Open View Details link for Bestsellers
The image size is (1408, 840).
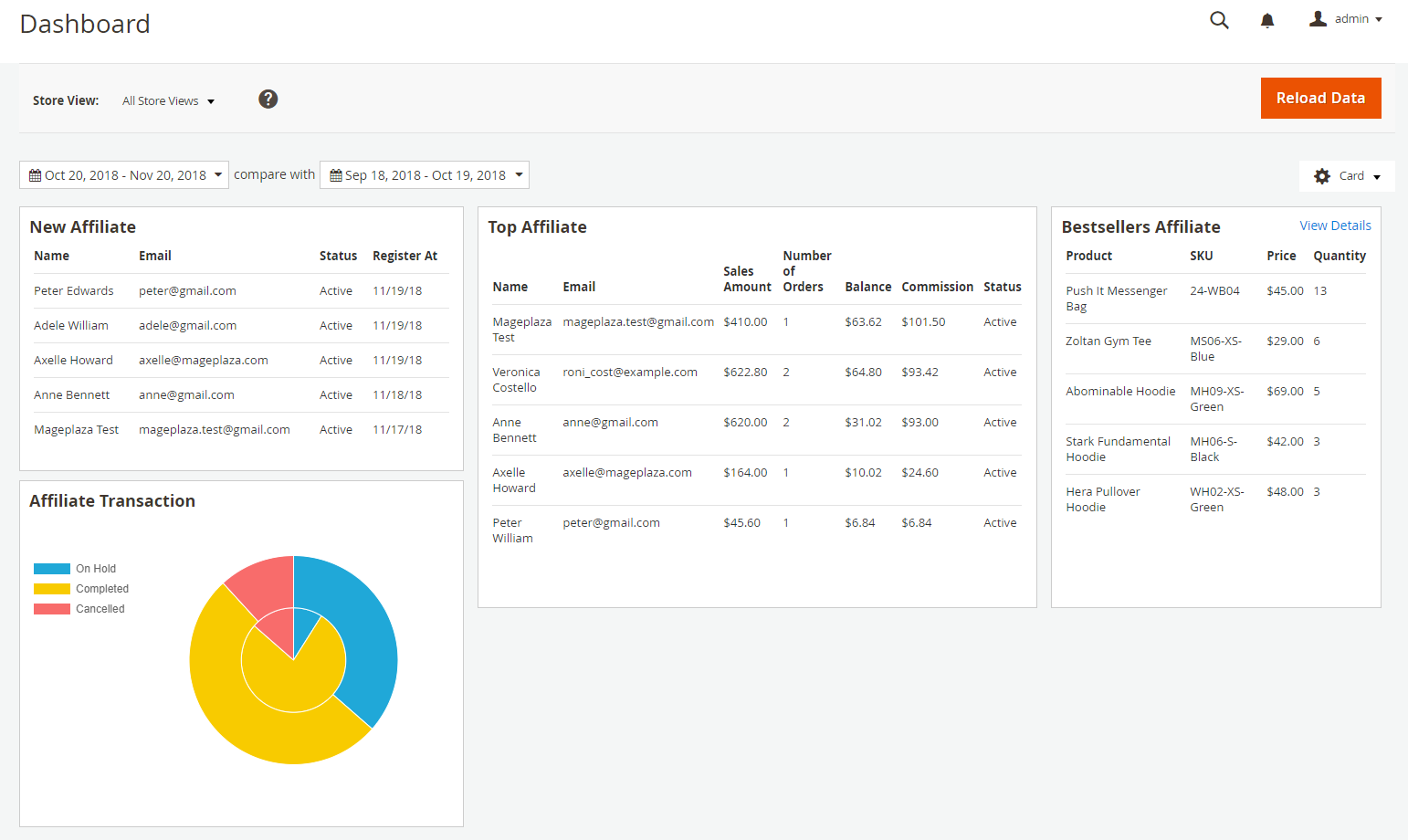tap(1335, 226)
